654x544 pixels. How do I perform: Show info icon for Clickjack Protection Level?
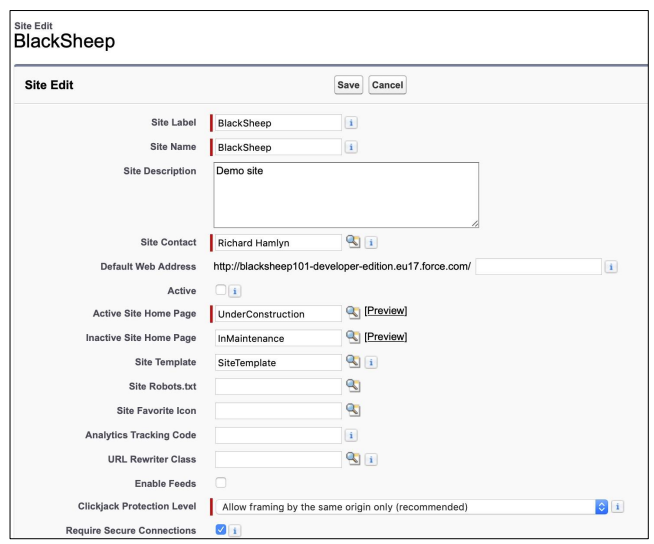tap(618, 506)
